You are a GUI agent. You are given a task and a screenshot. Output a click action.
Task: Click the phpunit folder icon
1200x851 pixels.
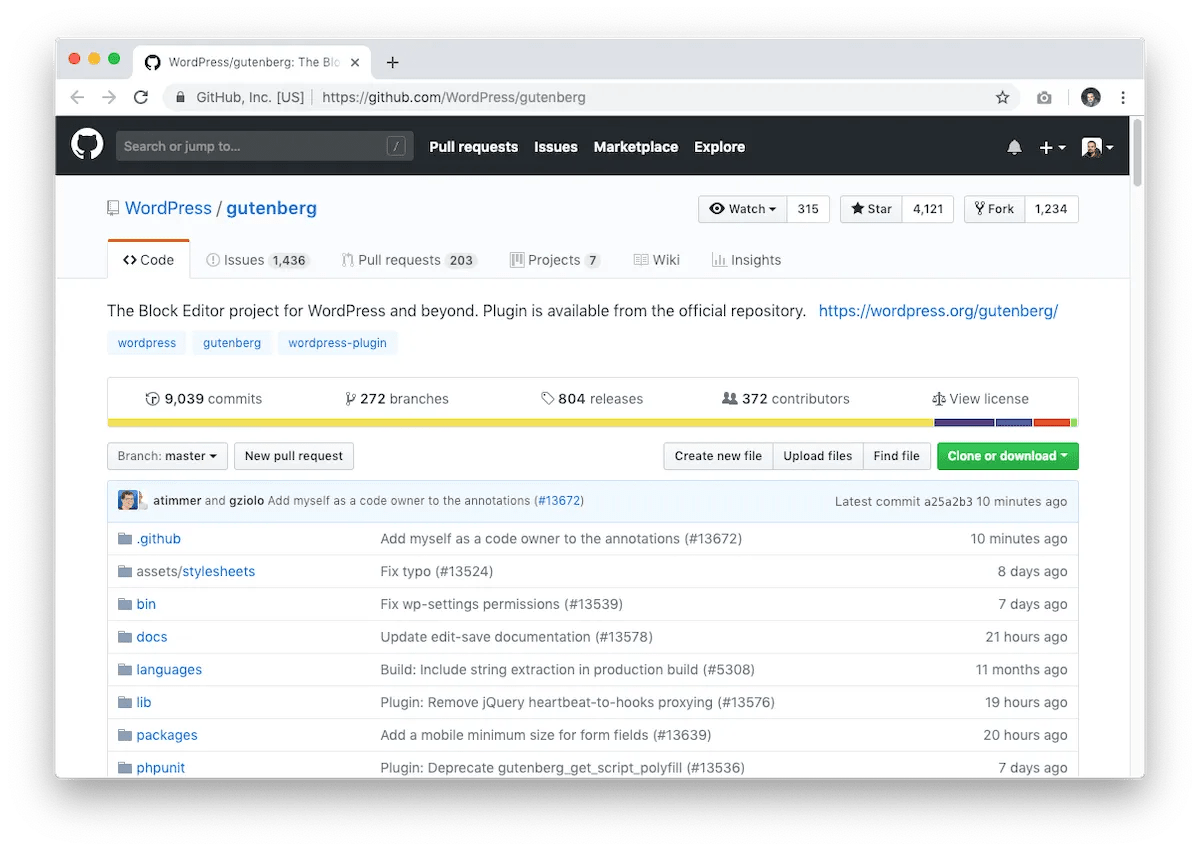125,767
